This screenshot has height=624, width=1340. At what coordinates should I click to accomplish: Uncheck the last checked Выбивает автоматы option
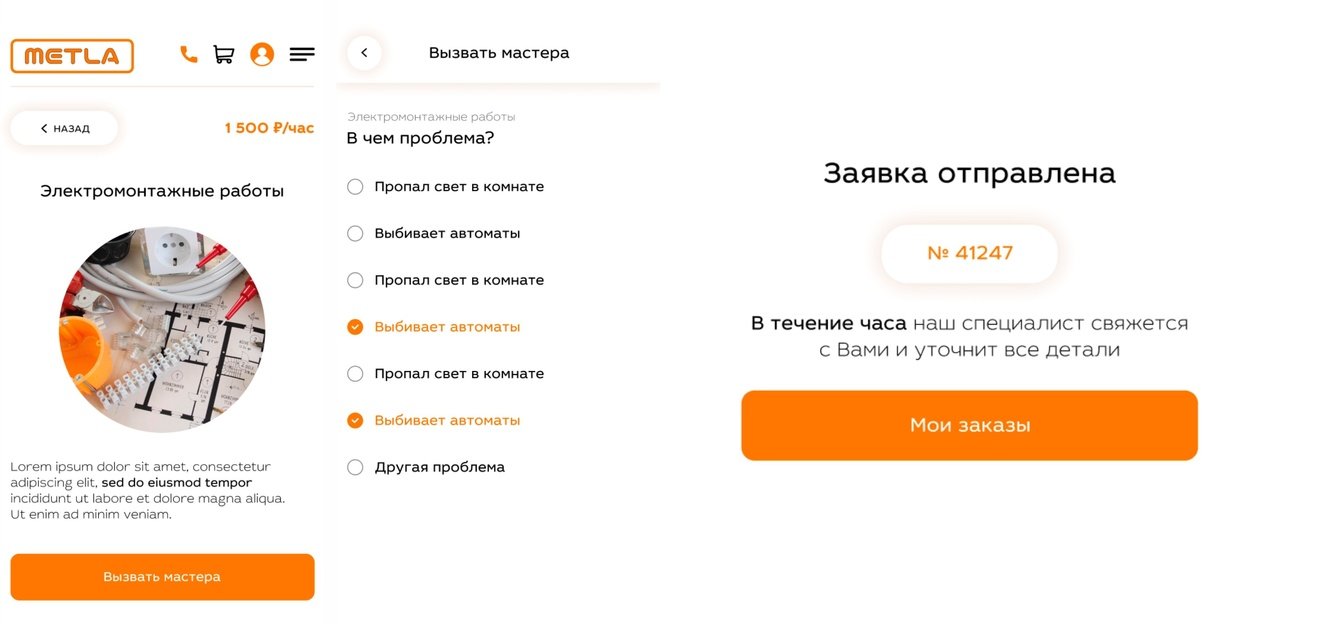355,421
